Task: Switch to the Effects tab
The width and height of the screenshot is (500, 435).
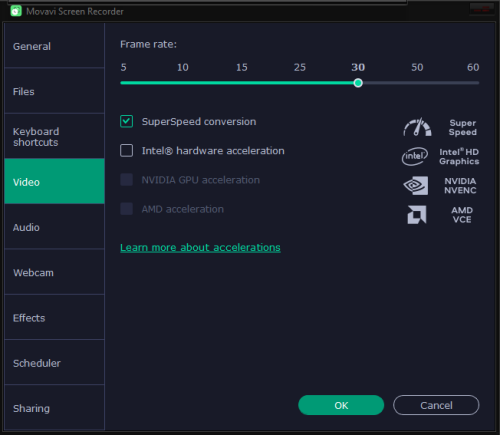Action: (55, 318)
